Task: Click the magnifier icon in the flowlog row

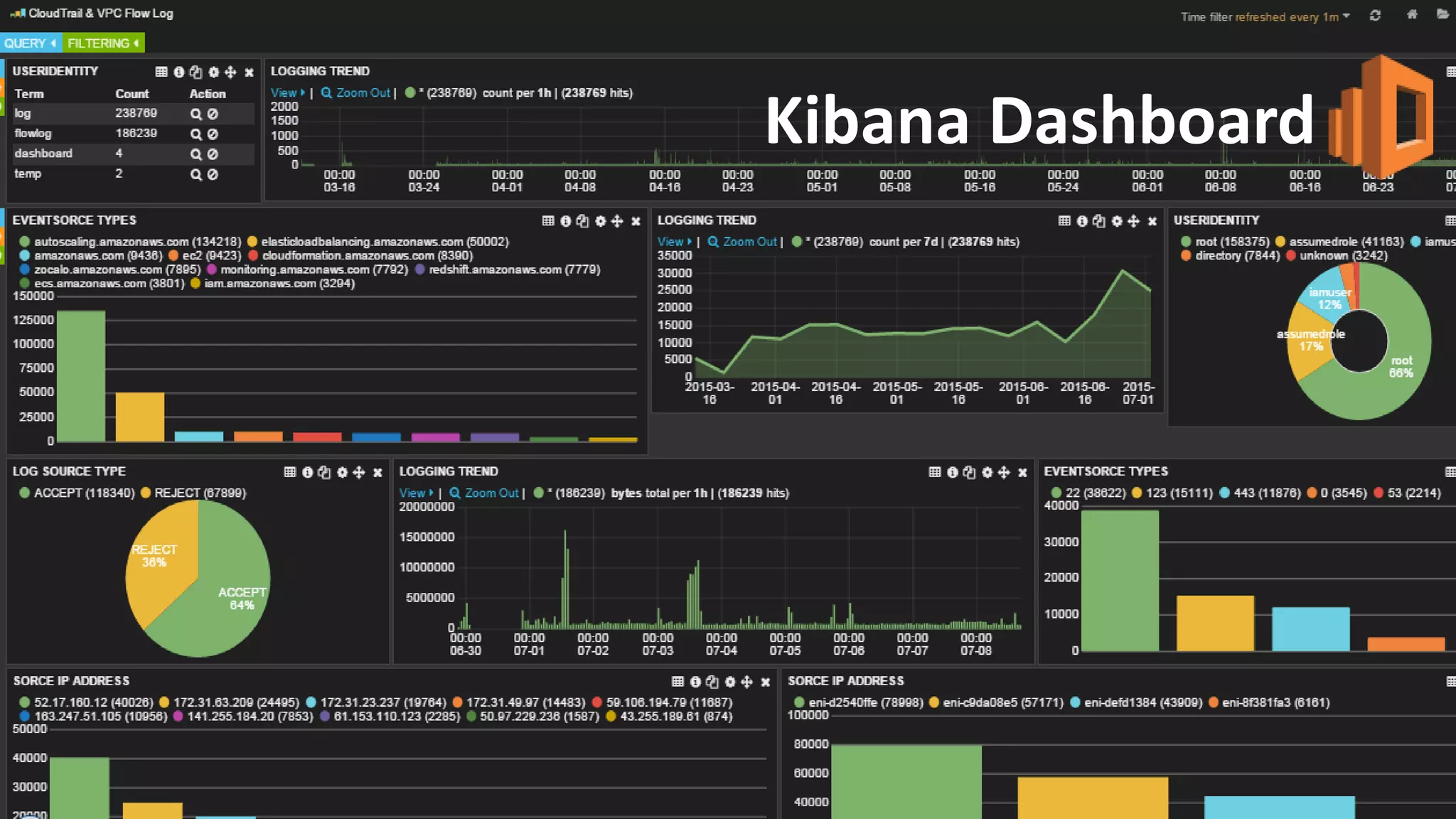Action: (196, 134)
